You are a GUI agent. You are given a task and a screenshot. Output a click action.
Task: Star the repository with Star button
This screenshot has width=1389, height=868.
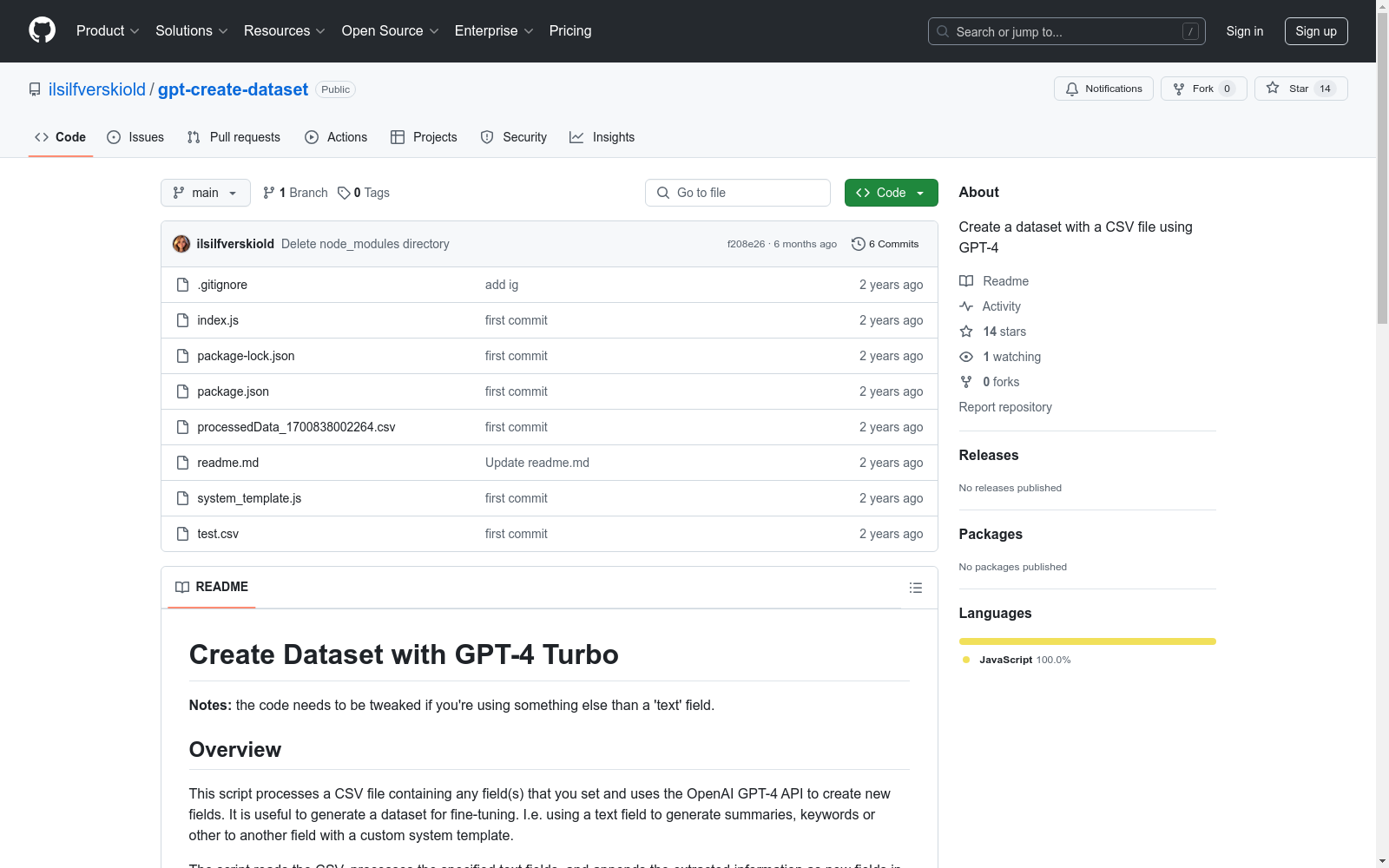pos(1300,89)
